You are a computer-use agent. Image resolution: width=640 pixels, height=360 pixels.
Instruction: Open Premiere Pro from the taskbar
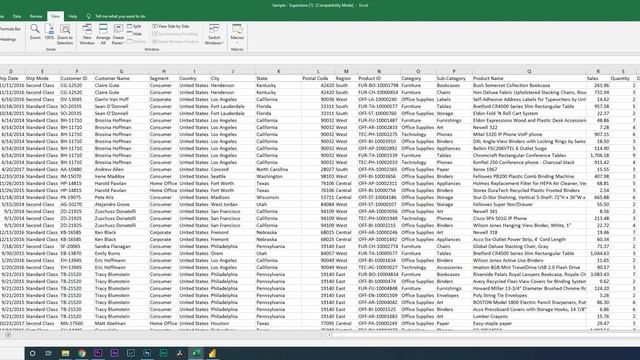[98, 353]
